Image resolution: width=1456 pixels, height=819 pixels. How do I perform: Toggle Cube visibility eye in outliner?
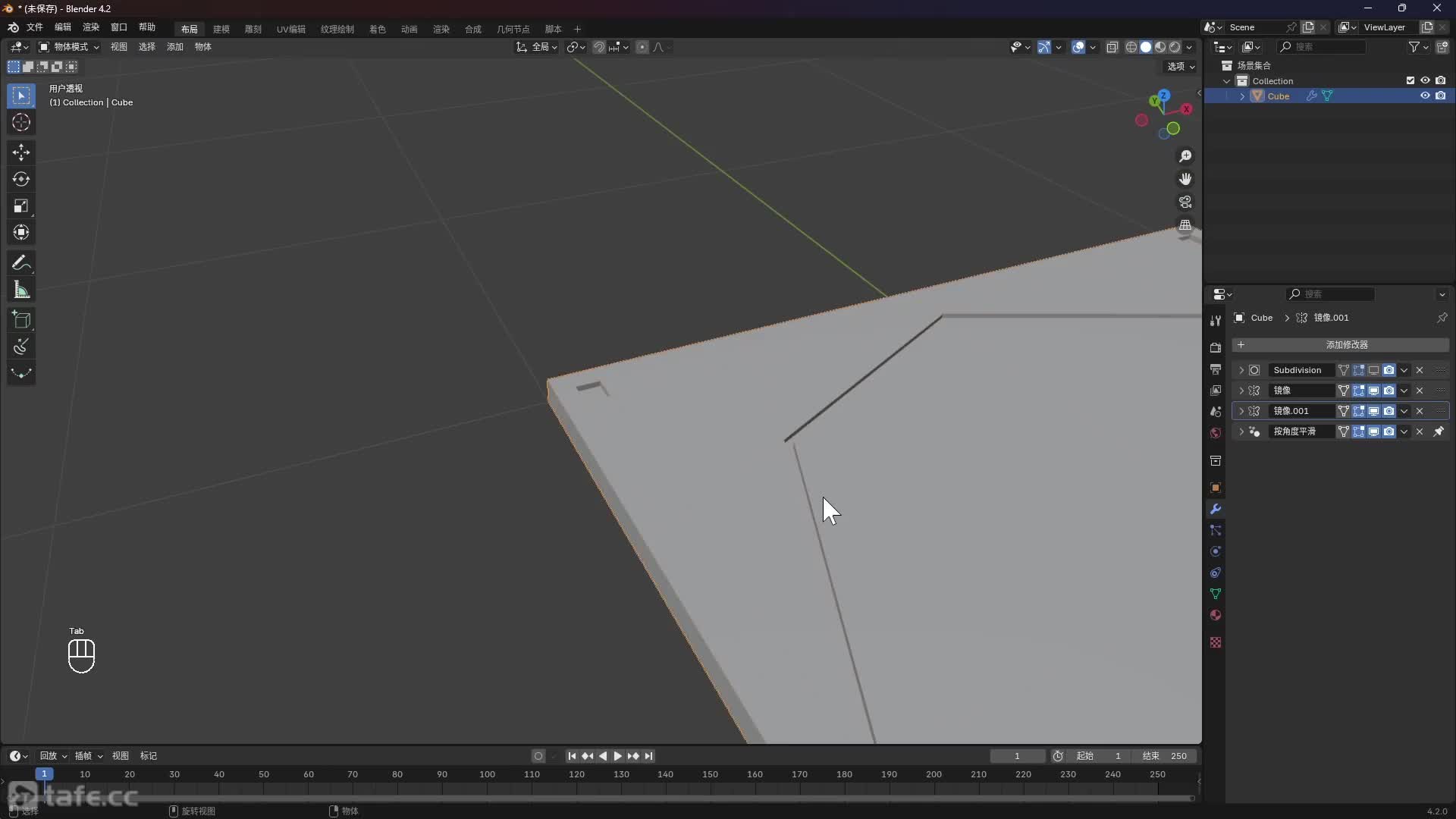click(1425, 96)
